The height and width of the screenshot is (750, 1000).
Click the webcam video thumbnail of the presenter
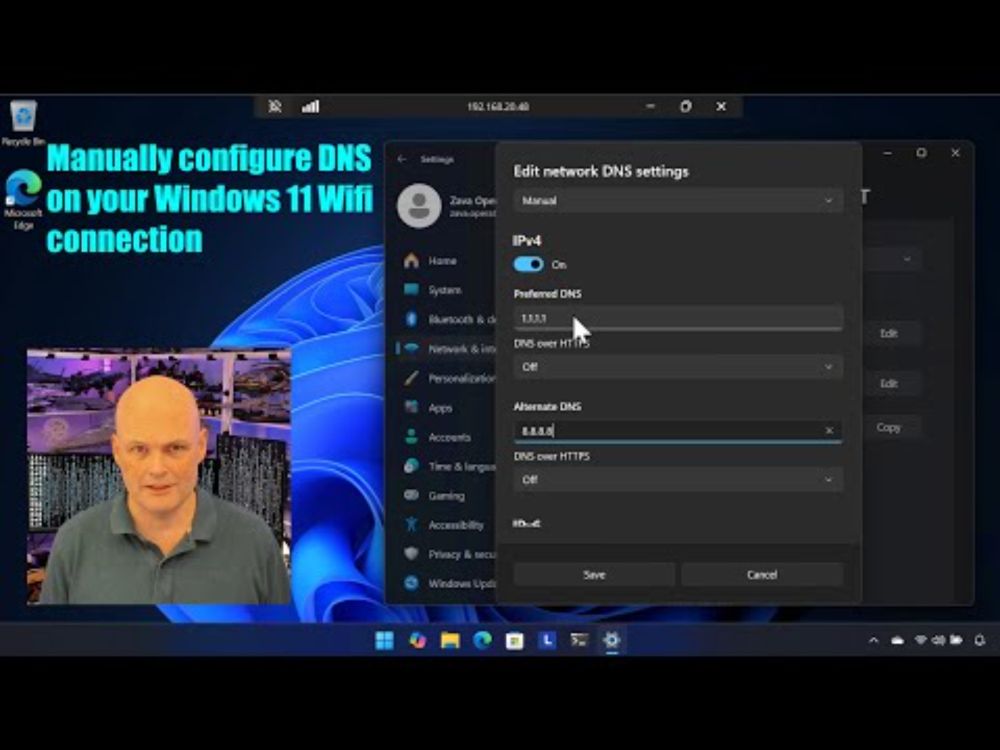(159, 476)
